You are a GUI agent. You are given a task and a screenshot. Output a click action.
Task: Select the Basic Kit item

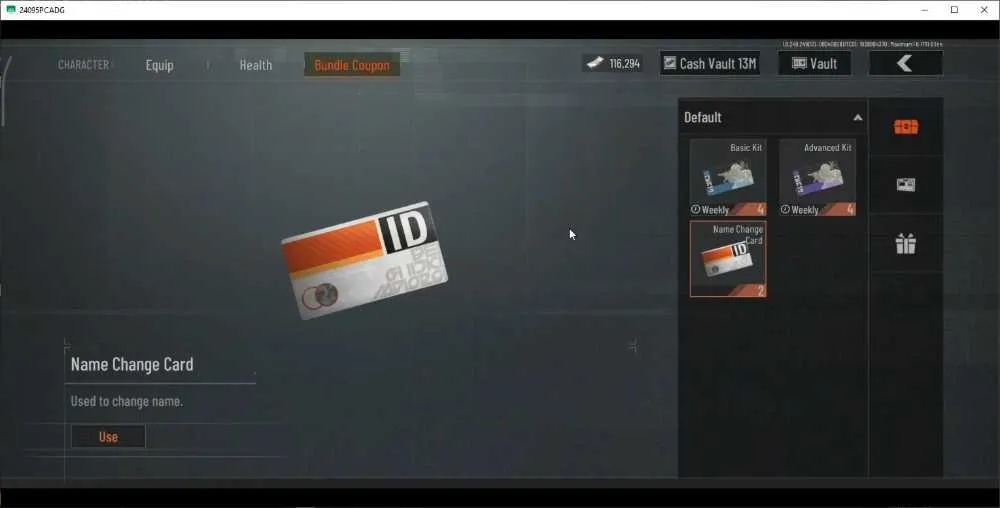coord(728,177)
